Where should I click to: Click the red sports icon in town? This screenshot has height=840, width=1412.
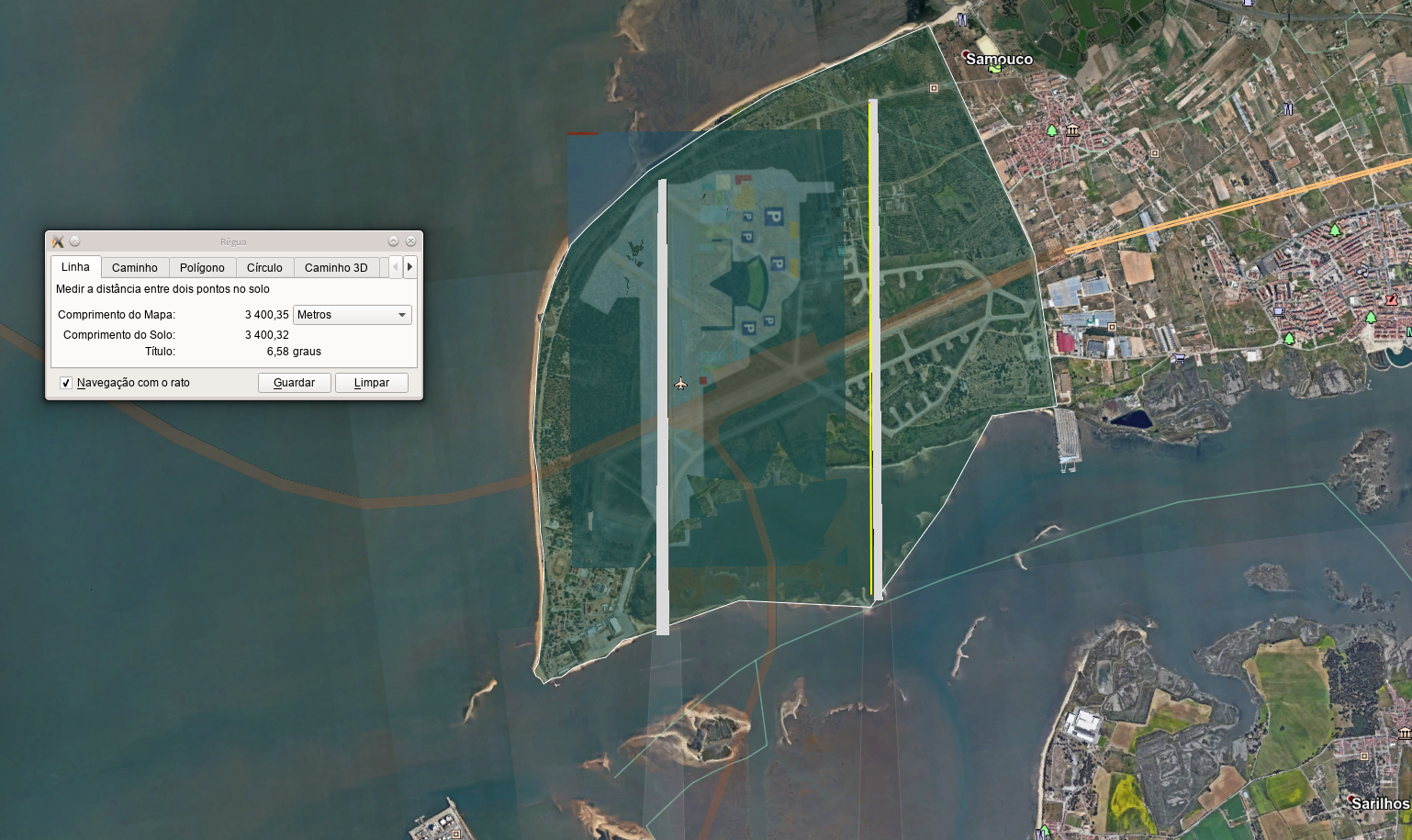coord(1392,299)
